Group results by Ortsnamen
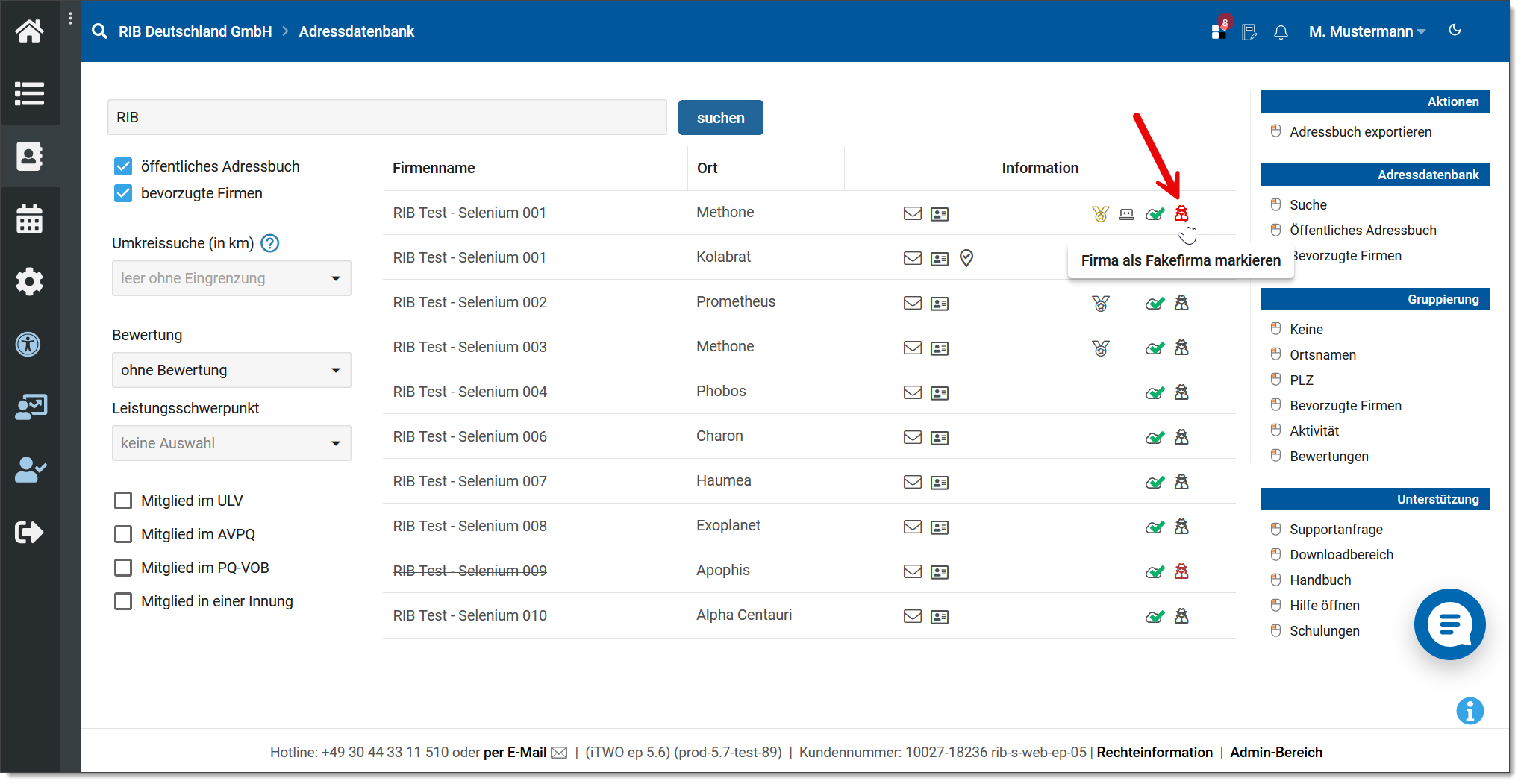 1322,355
